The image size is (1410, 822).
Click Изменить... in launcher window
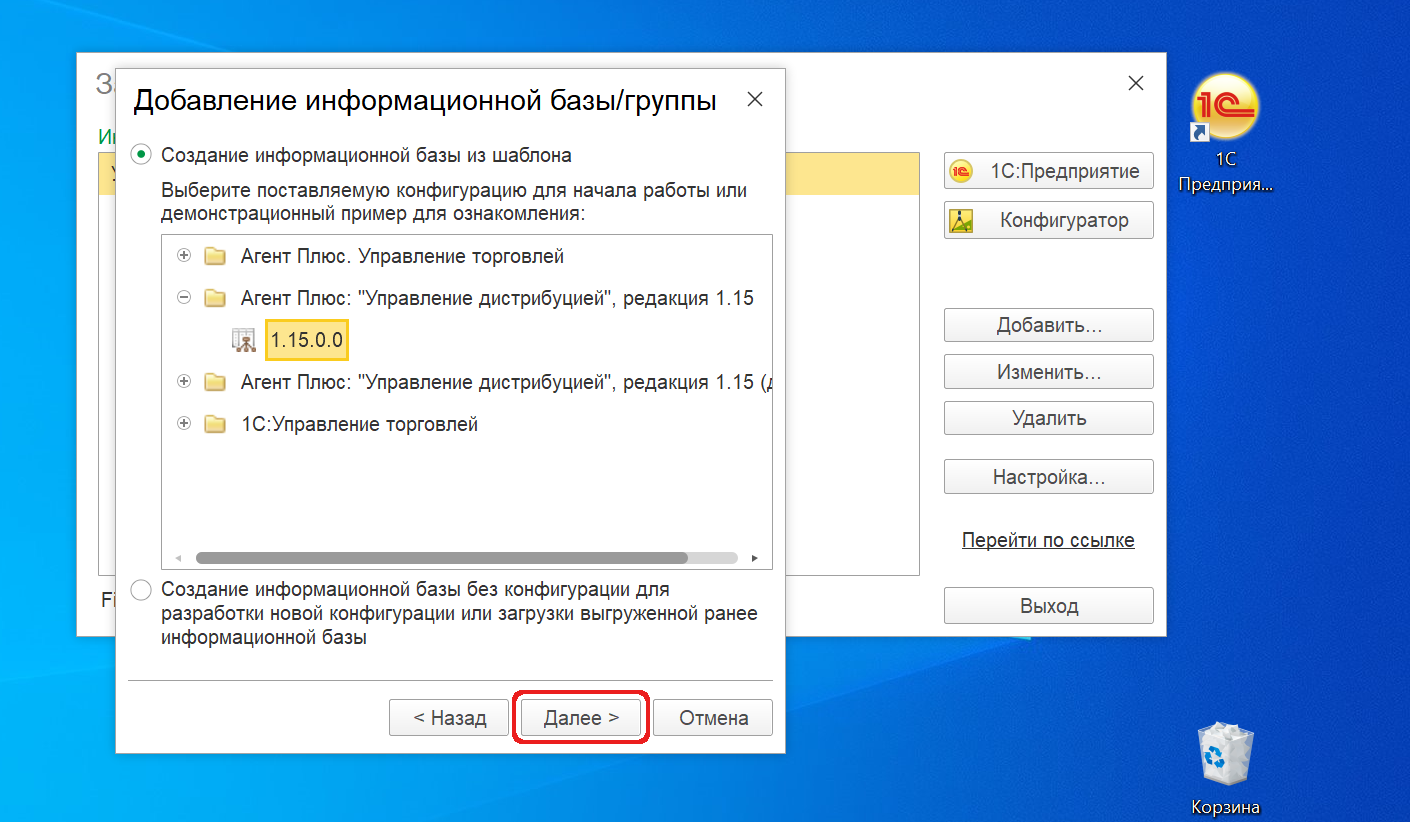pos(1049,372)
